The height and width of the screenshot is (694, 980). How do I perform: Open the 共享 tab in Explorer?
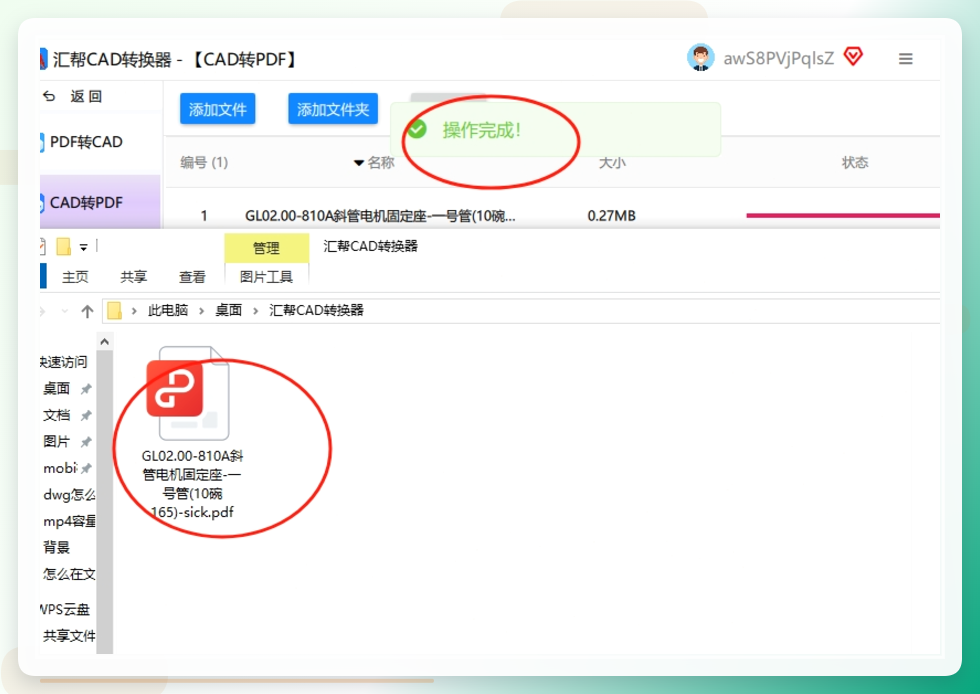coord(134,277)
